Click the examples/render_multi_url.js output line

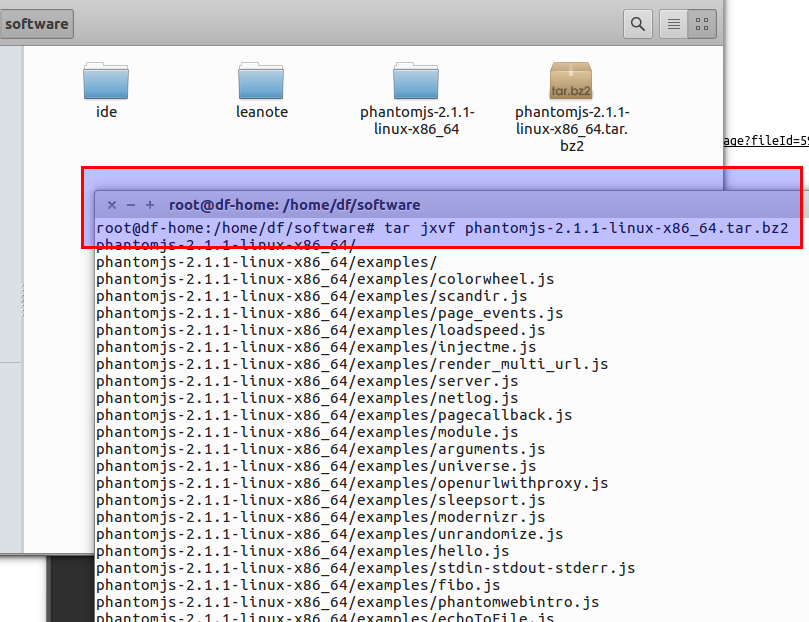click(x=352, y=364)
